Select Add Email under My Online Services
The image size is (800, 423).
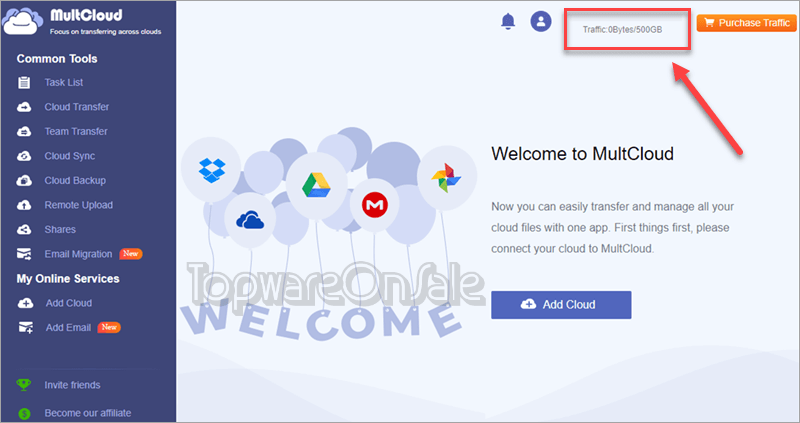click(68, 328)
